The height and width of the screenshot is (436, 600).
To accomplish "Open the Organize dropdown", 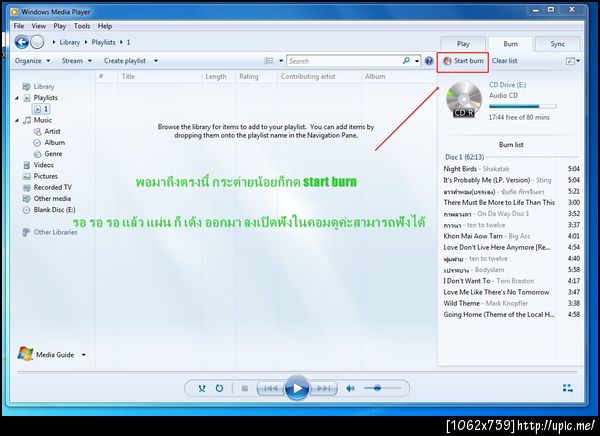I will pyautogui.click(x=33, y=60).
